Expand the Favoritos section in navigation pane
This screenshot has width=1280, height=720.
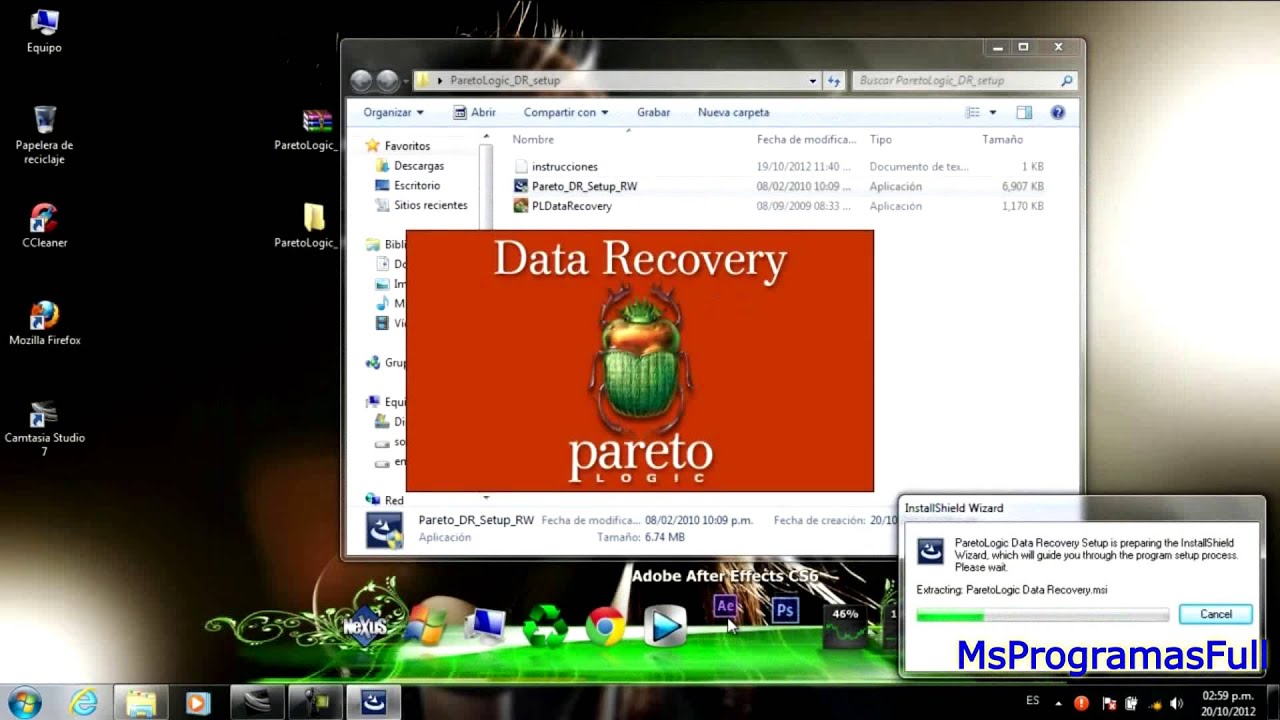(397, 146)
